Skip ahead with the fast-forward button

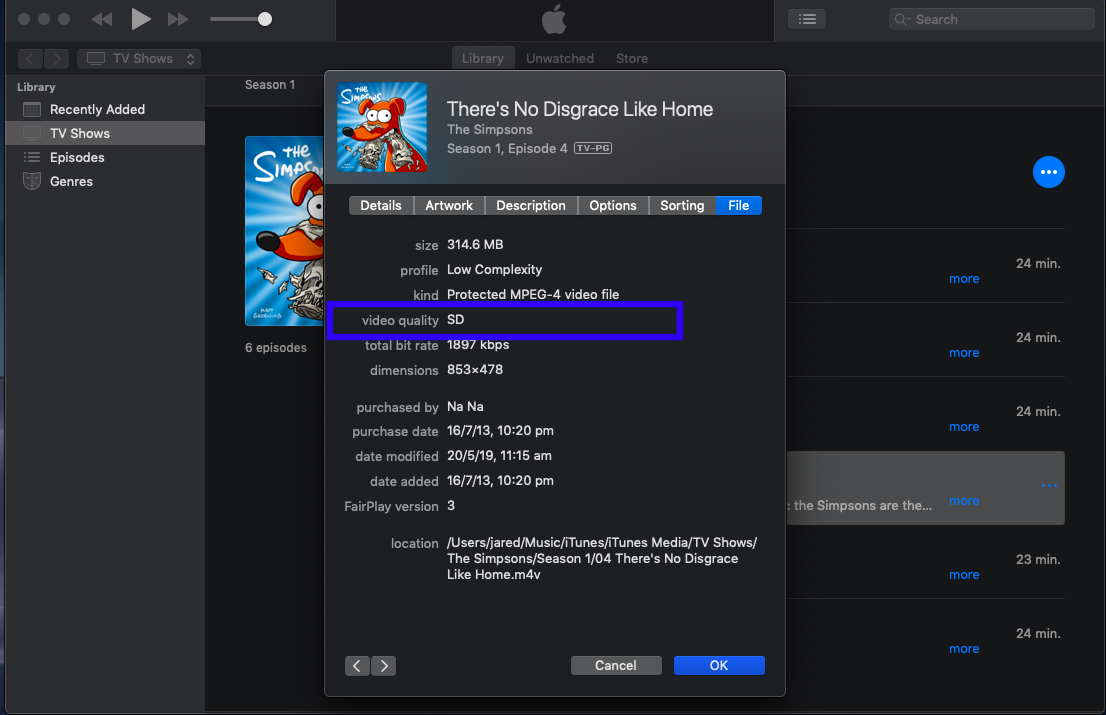tap(178, 19)
